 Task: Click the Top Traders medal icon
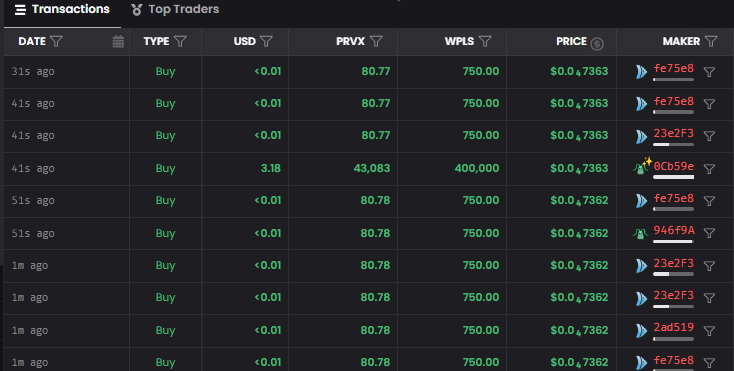click(x=137, y=9)
